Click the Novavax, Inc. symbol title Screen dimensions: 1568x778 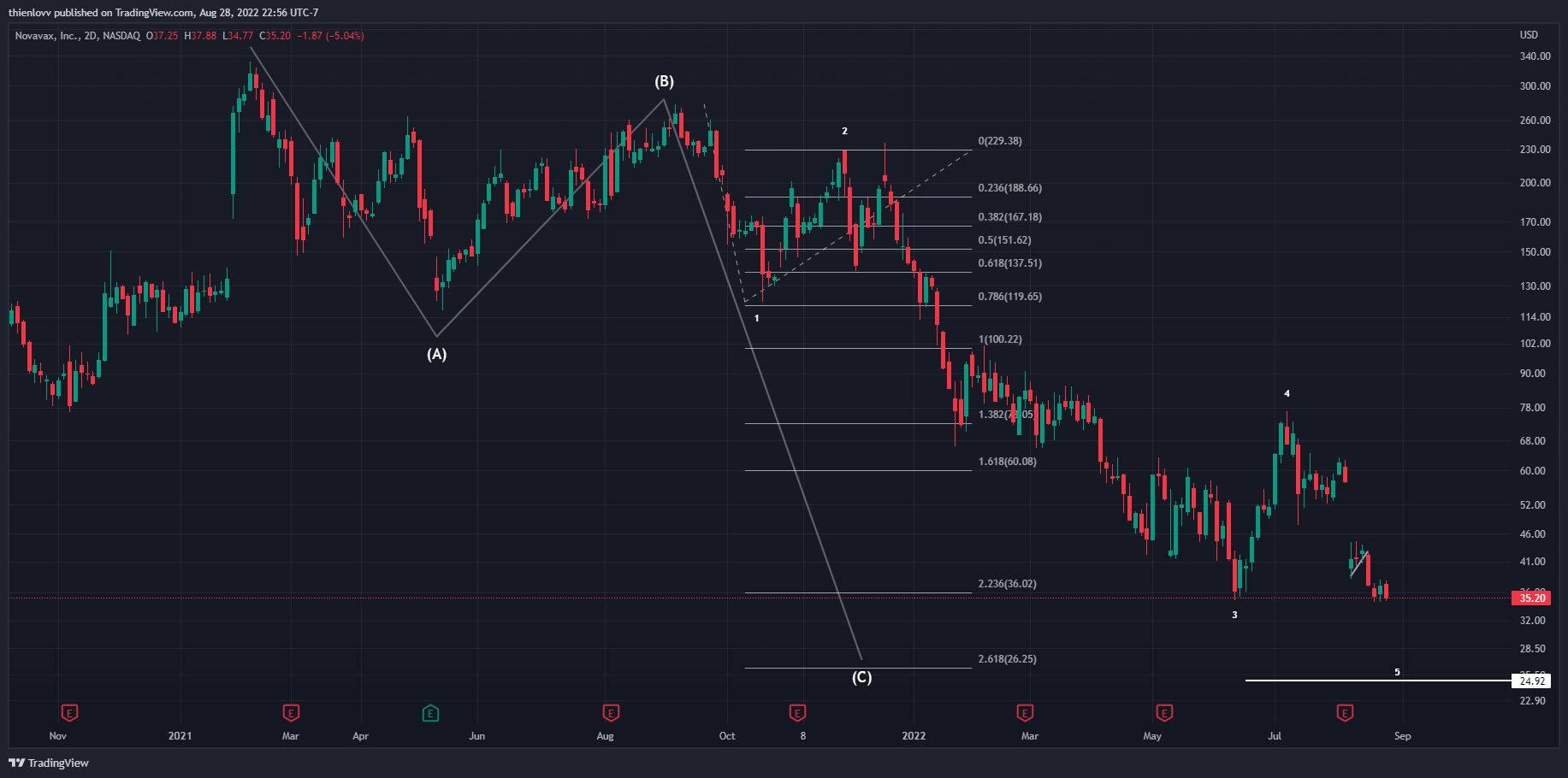tap(47, 36)
